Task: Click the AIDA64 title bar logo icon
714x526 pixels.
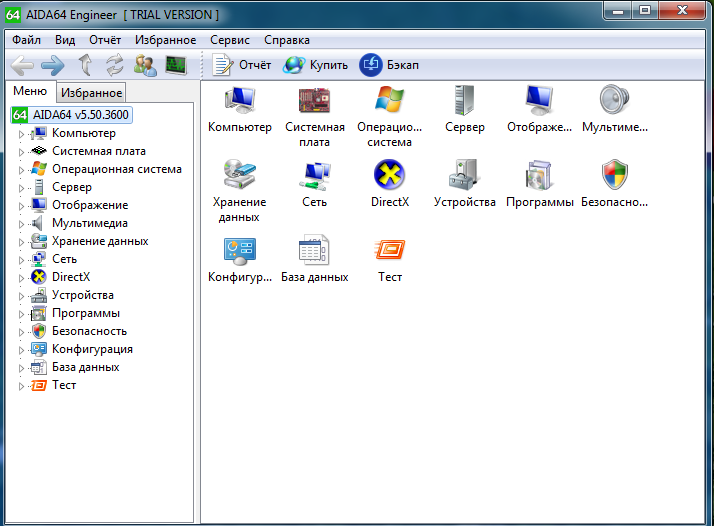Action: [13, 15]
